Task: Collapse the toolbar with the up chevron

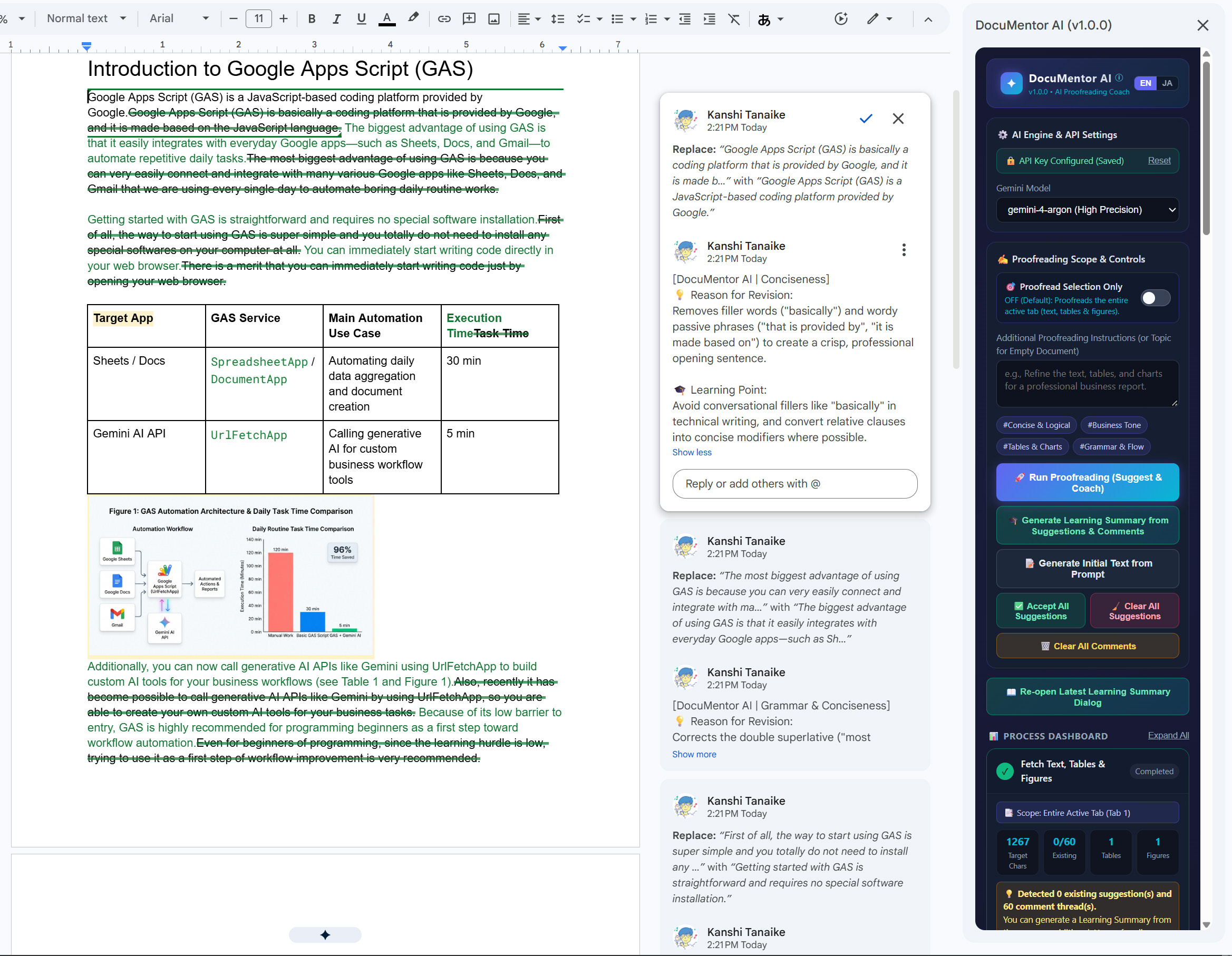Action: point(928,19)
